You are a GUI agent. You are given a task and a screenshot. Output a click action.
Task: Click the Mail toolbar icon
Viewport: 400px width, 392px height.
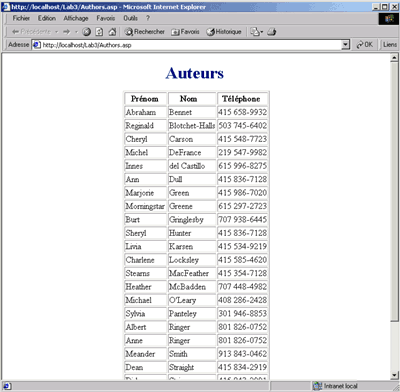(257, 32)
